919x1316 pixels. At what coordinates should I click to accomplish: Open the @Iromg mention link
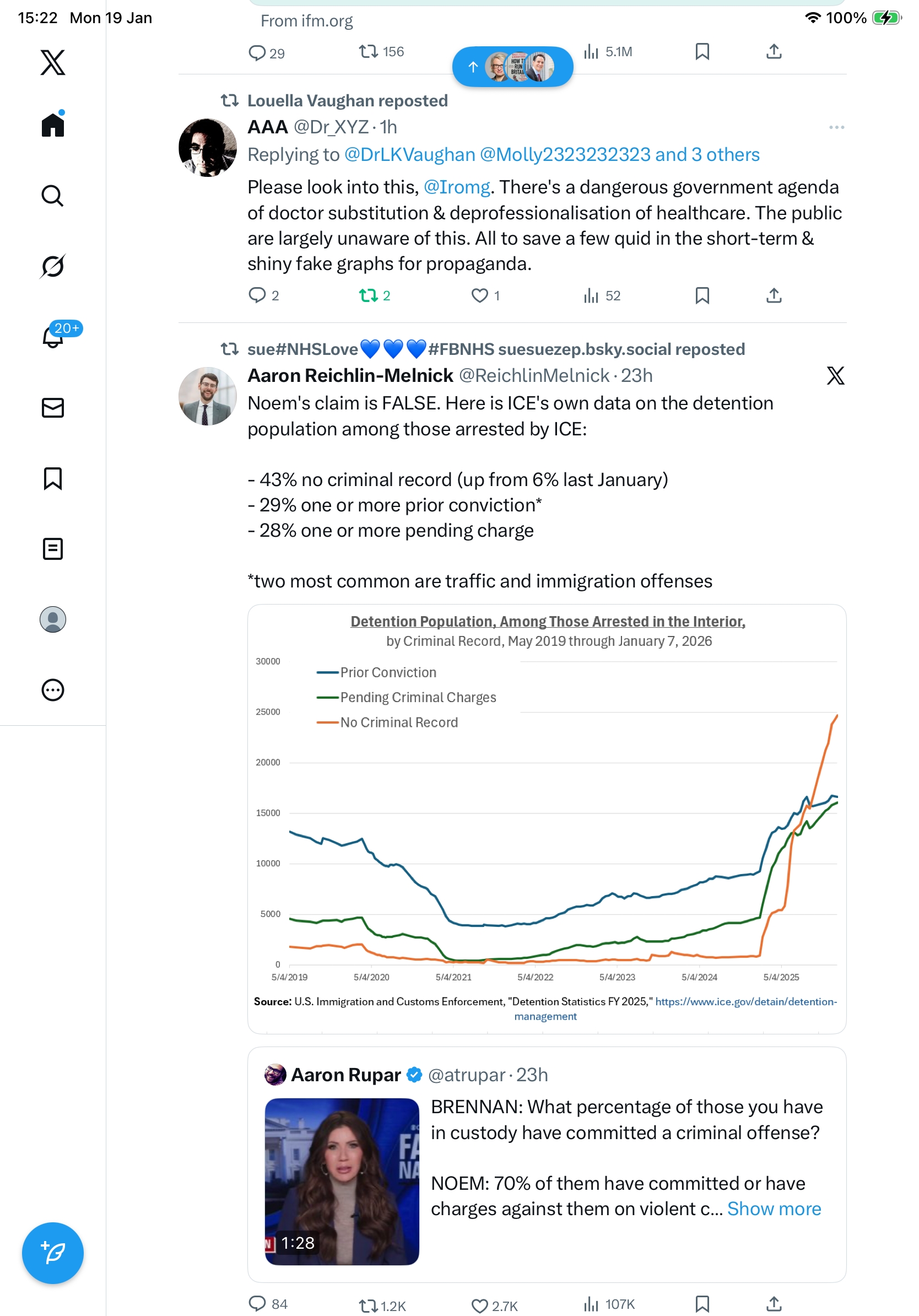point(456,187)
